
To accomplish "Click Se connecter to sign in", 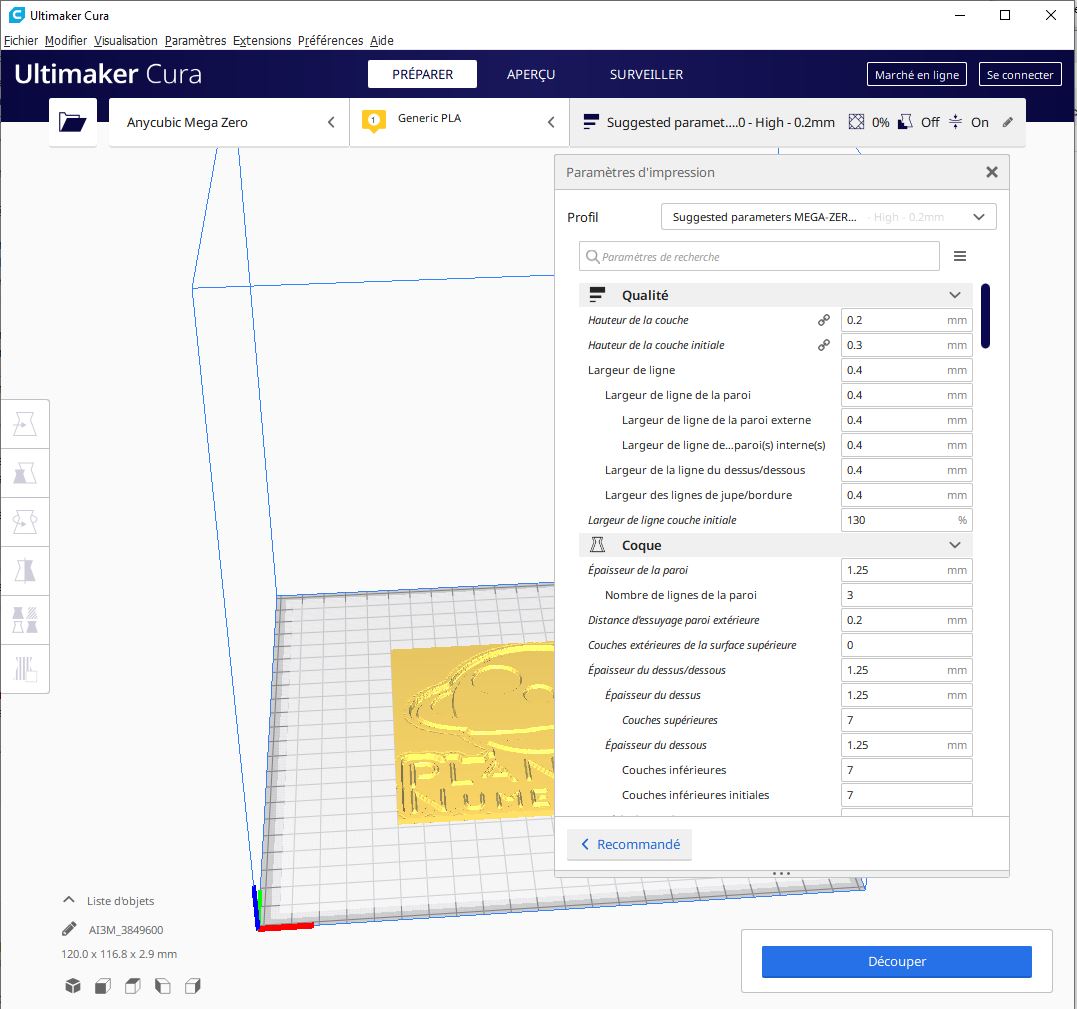I will pos(1020,74).
